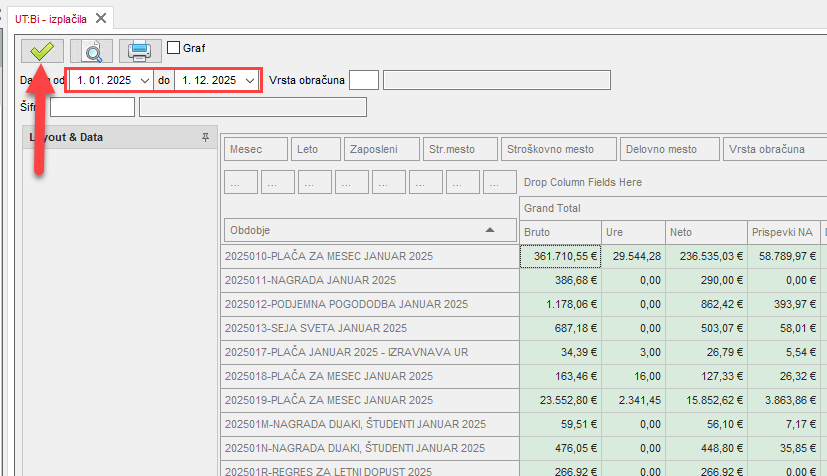
Task: Click Neto cell 56,10 €
Action: (706, 424)
